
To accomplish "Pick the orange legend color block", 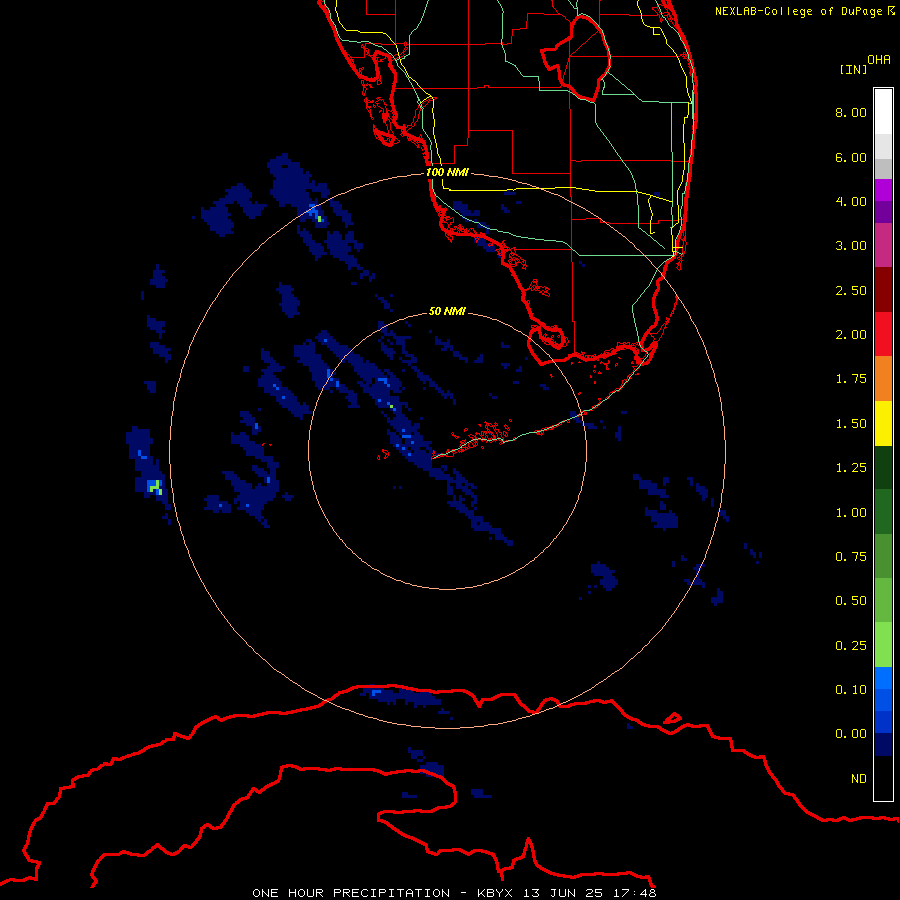I will point(883,378).
